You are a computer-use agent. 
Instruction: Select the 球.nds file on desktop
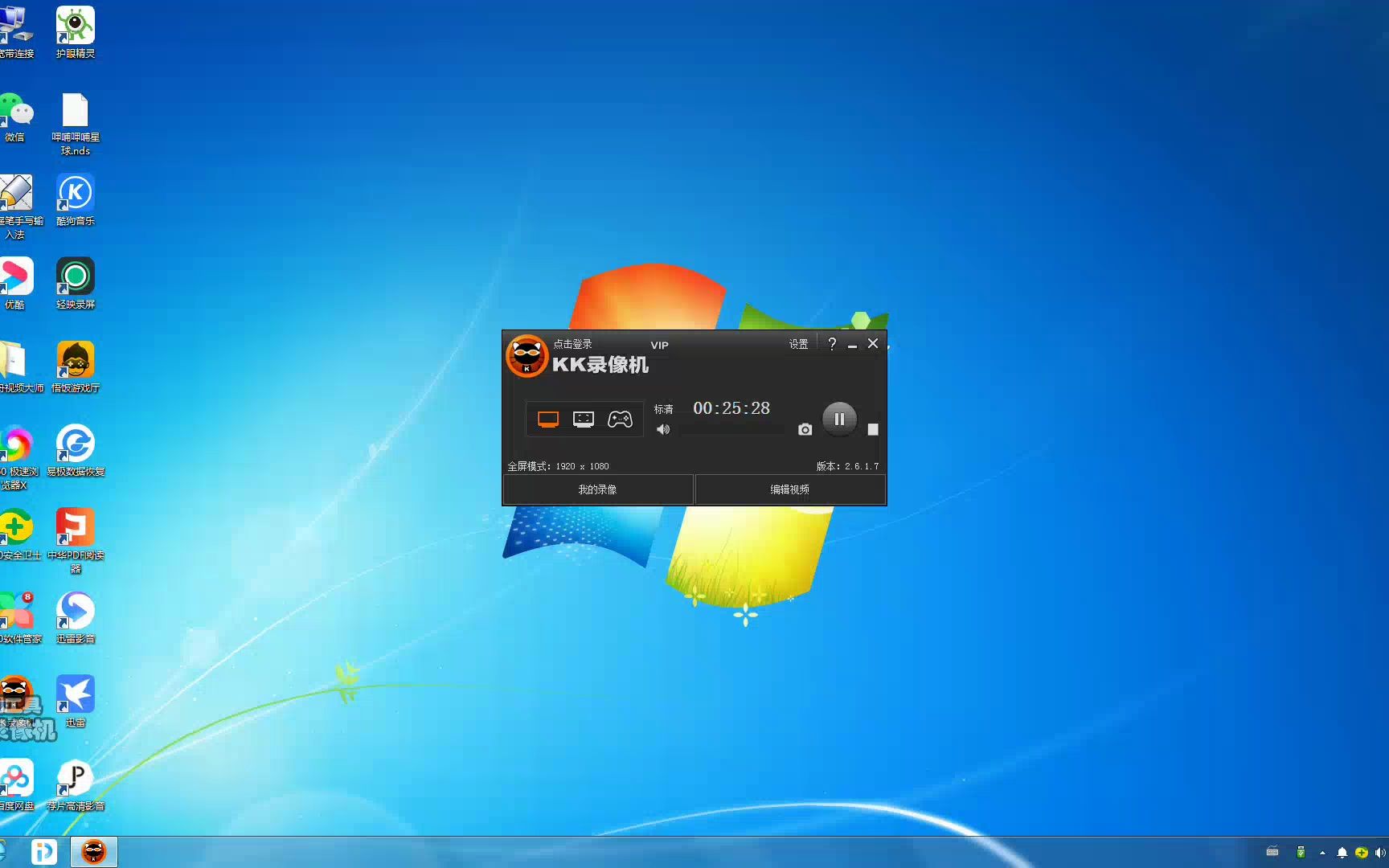(x=76, y=124)
